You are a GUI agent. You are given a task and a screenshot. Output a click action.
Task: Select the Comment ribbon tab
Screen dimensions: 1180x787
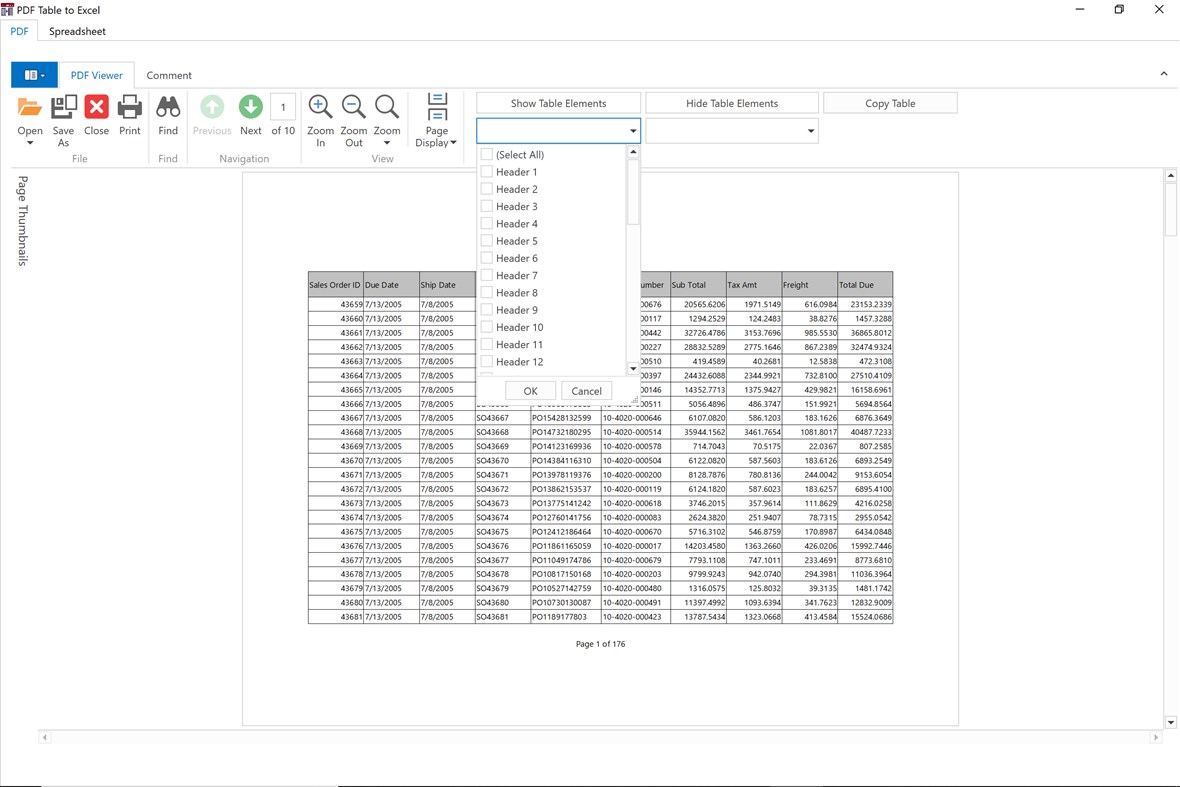169,75
